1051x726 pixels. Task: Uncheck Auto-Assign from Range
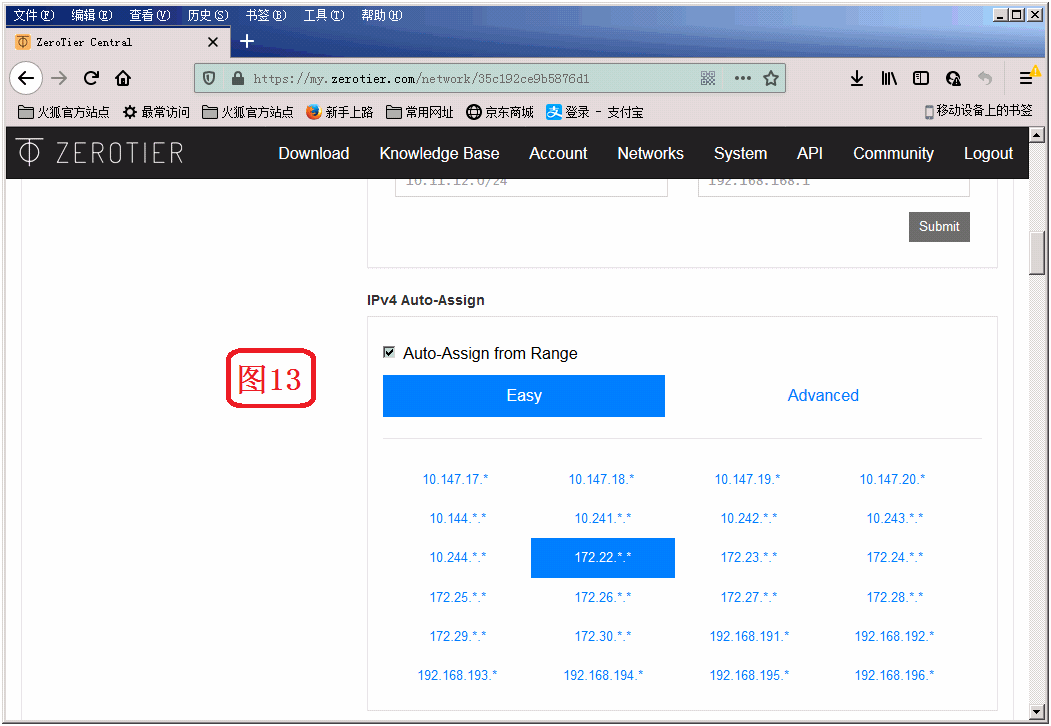pos(389,352)
